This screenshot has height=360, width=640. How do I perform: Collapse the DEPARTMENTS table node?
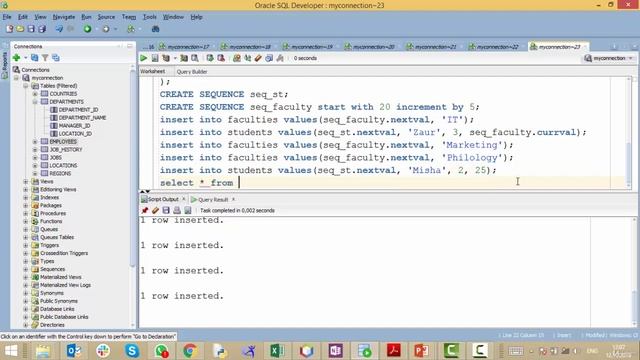pyautogui.click(x=35, y=102)
